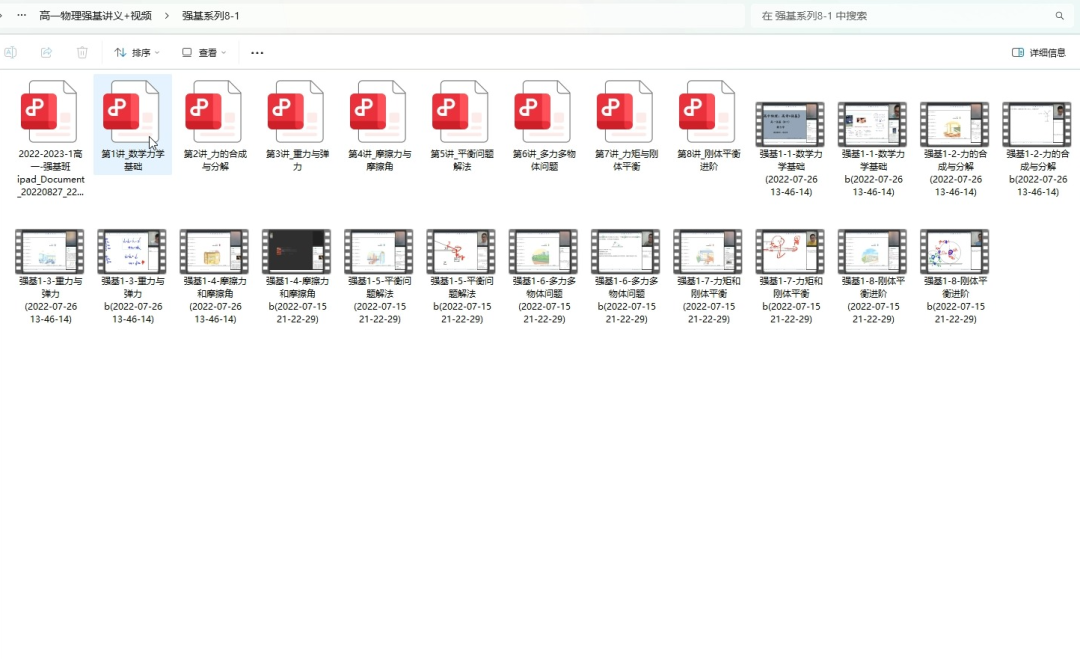Open the 排序 sort dropdown

[137, 52]
